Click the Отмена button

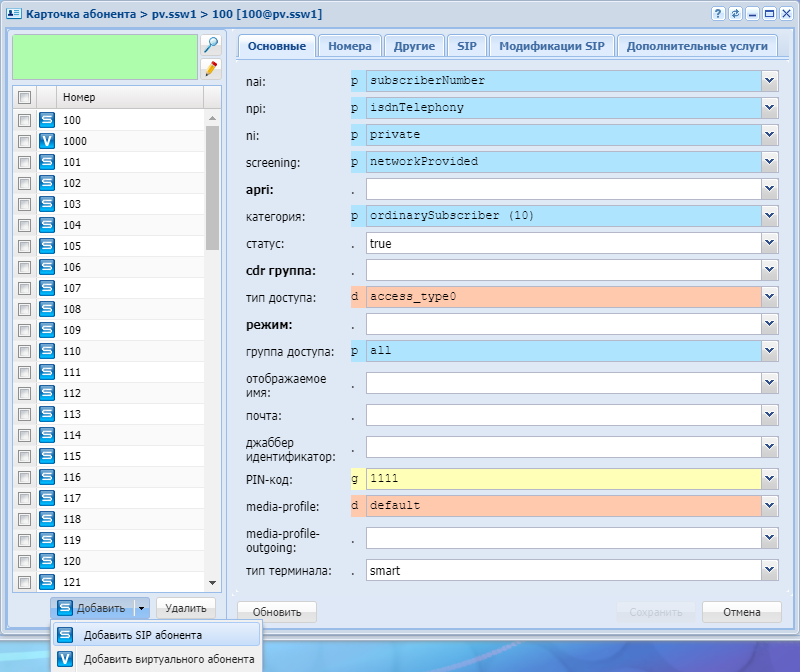click(x=741, y=612)
